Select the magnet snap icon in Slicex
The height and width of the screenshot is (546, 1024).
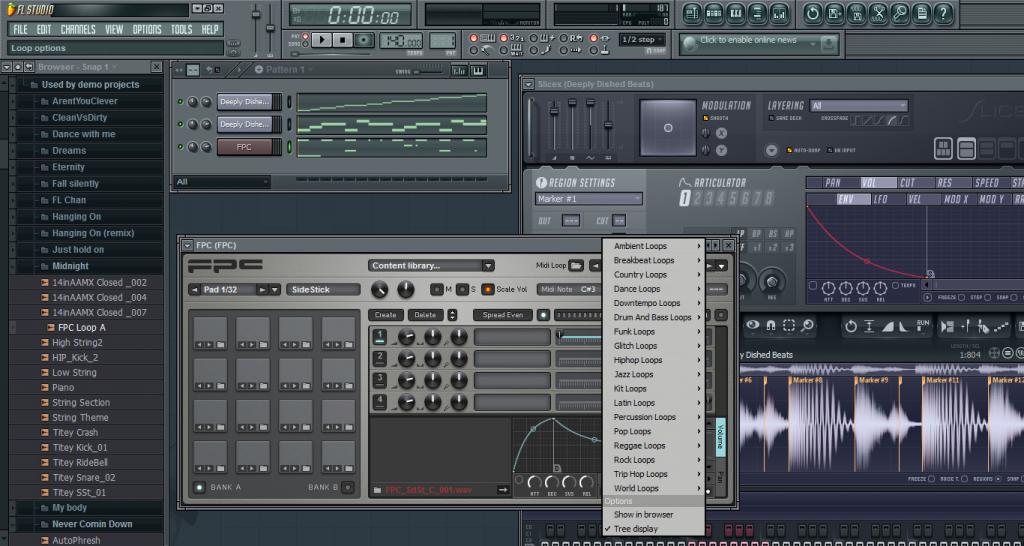[x=770, y=326]
